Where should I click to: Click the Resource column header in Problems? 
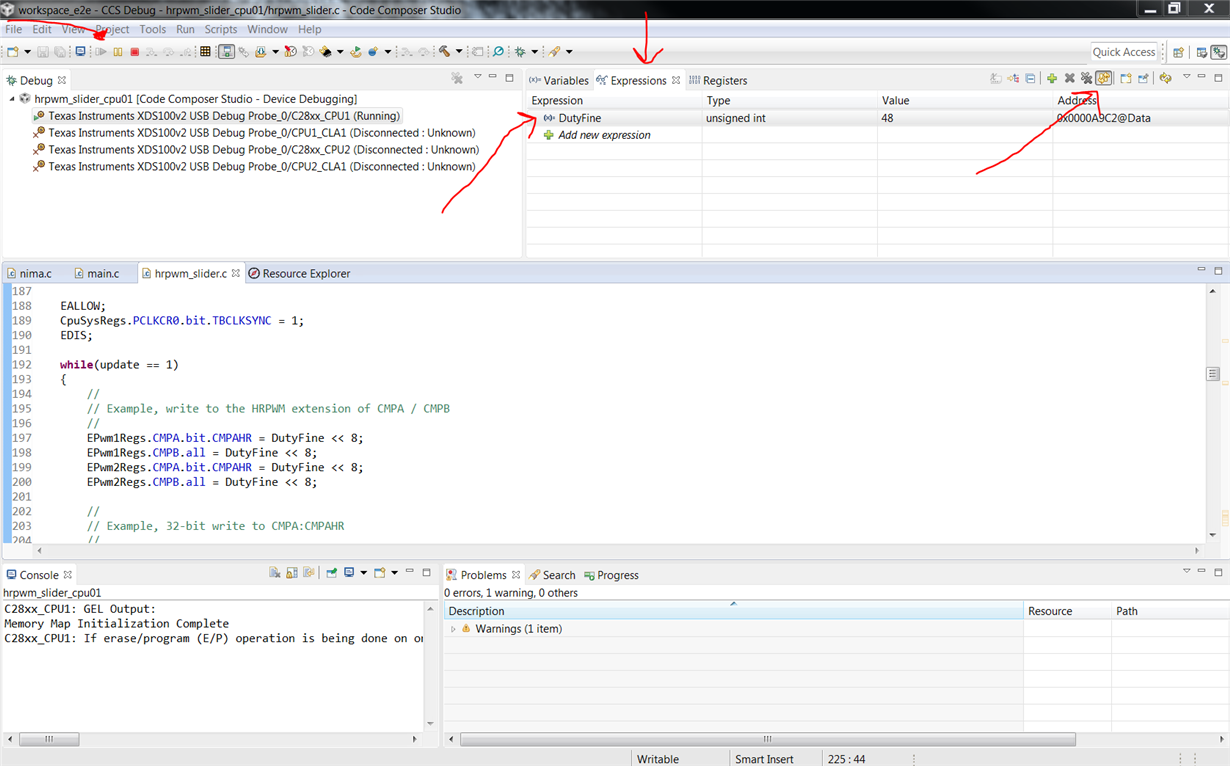(1067, 611)
